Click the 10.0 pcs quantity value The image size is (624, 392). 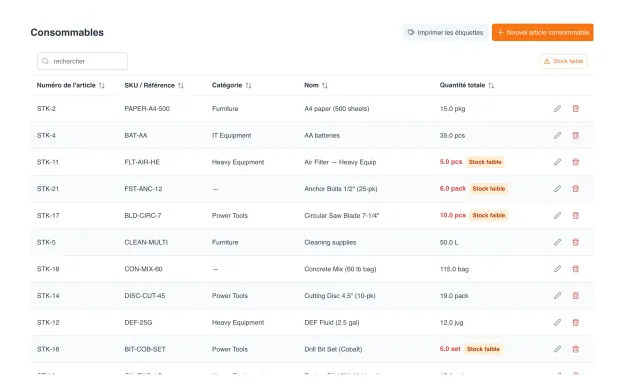(452, 215)
